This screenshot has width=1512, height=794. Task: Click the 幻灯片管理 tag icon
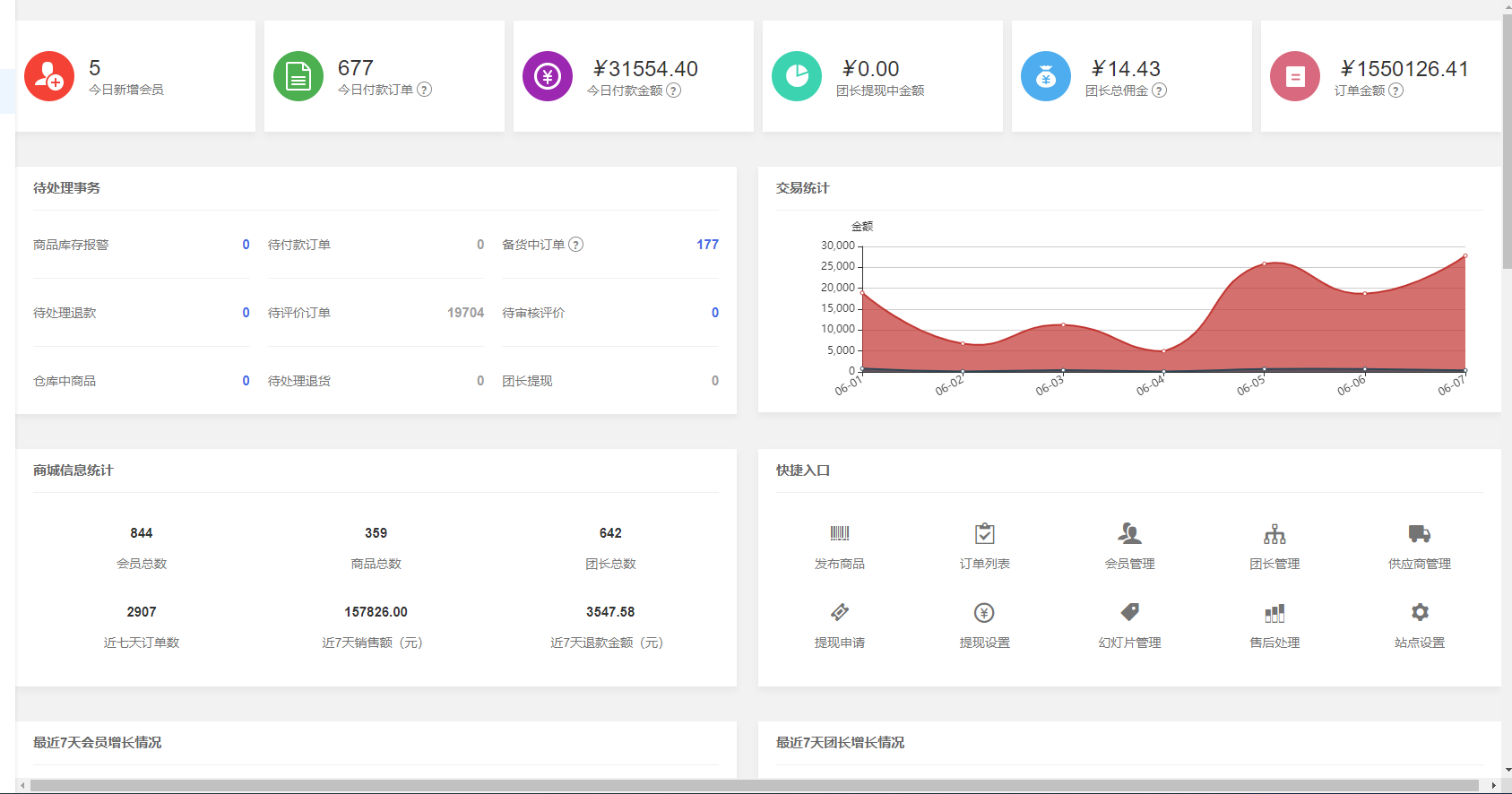[x=1130, y=612]
